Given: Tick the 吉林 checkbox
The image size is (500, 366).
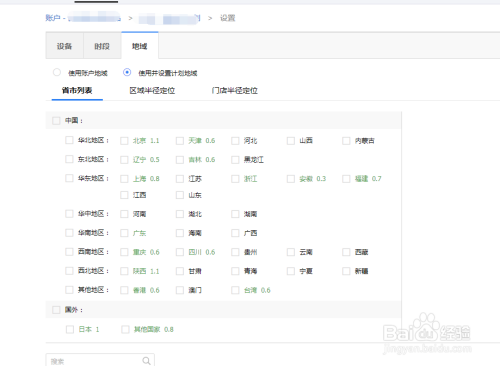Looking at the screenshot, I should coord(180,160).
